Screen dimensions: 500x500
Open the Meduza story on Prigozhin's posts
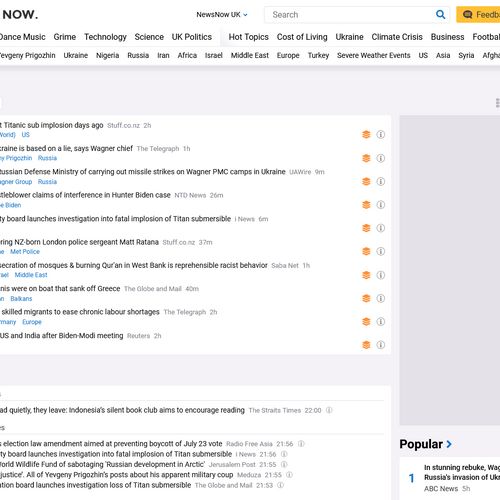coord(117,475)
